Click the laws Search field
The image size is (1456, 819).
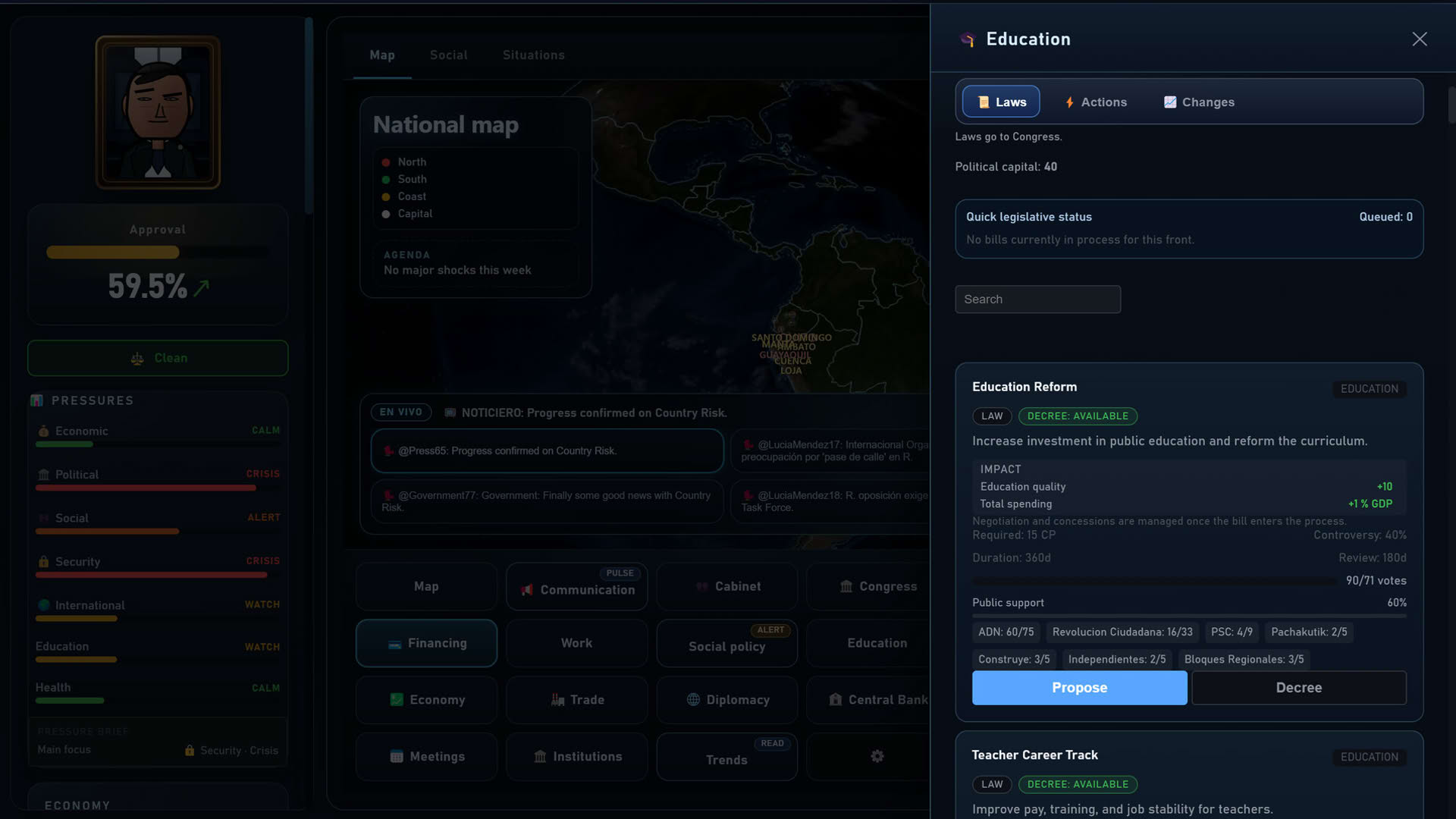coord(1037,299)
